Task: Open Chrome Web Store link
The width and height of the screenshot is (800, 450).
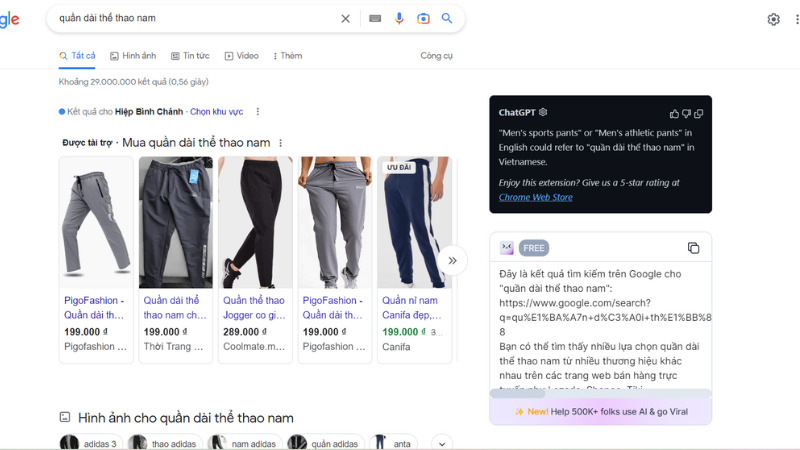Action: [536, 197]
